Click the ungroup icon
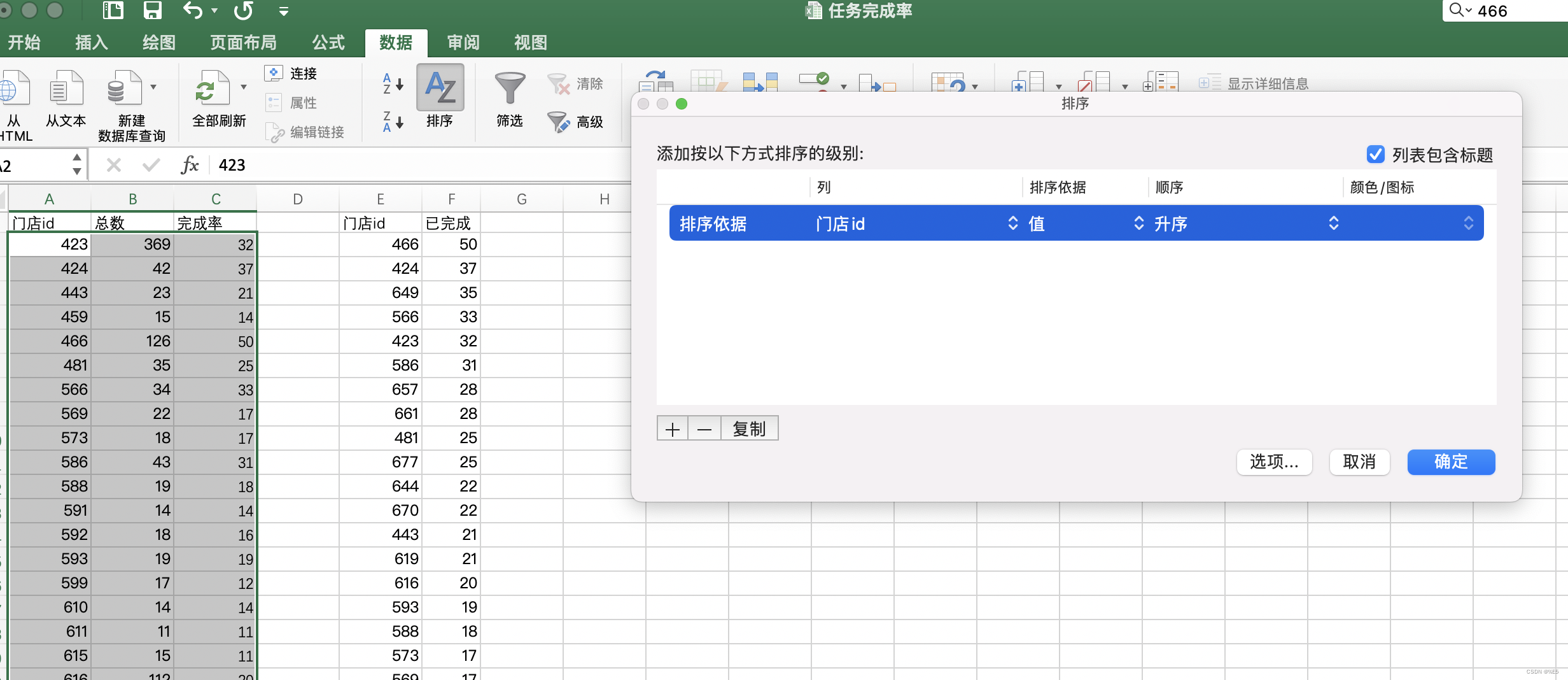Screen dimensions: 1568x680 click(x=1094, y=81)
